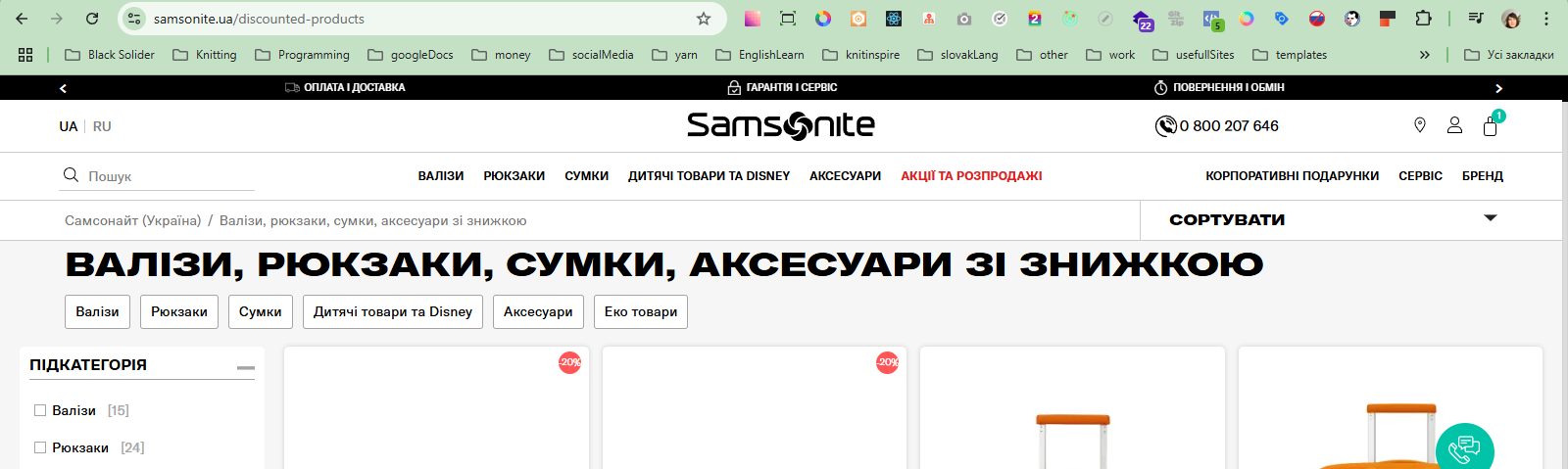Screen dimensions: 1568x469
Task: Click the Сумки filter chip button
Action: (x=261, y=311)
